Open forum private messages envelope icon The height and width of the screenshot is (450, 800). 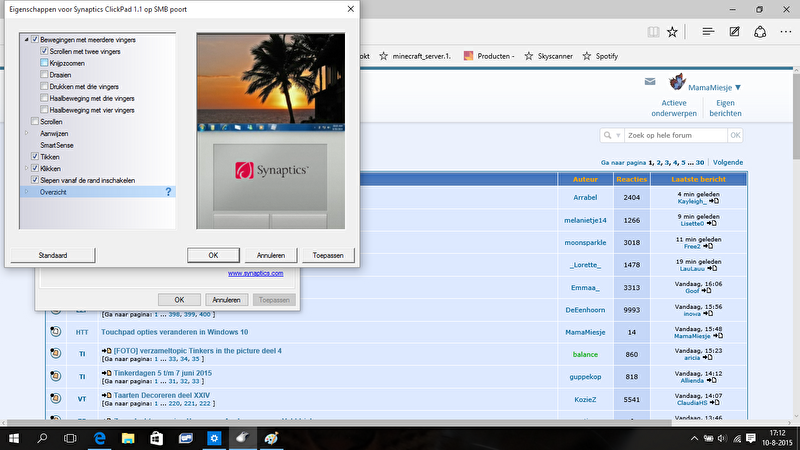(650, 82)
